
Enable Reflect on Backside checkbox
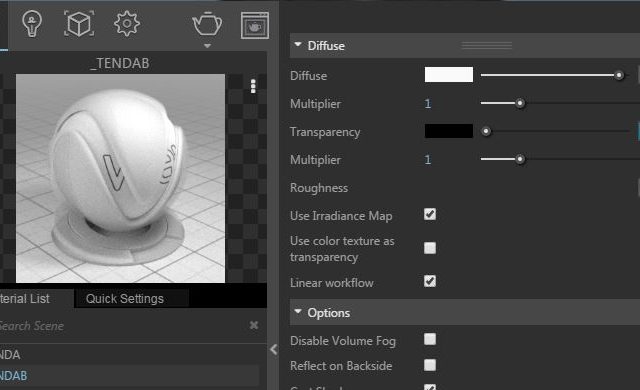point(430,365)
